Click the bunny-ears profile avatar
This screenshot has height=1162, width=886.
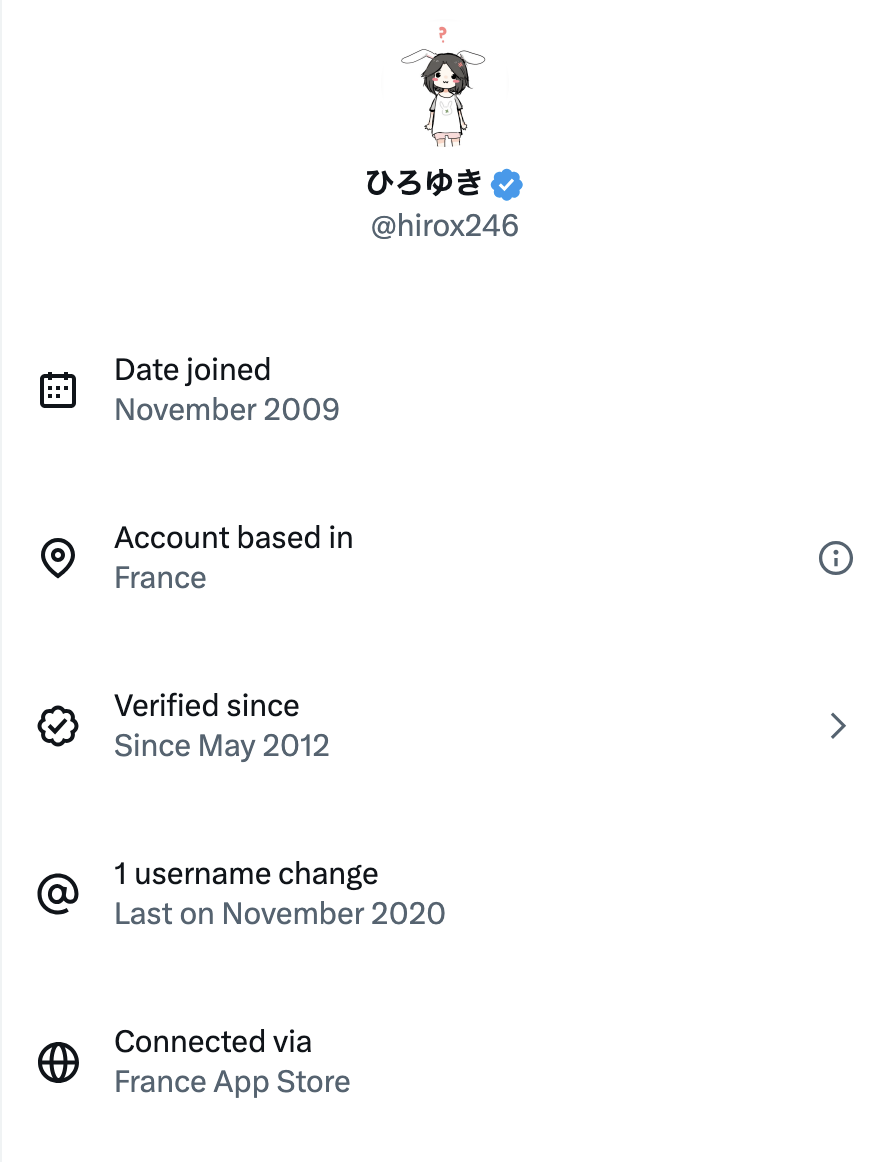[x=443, y=90]
